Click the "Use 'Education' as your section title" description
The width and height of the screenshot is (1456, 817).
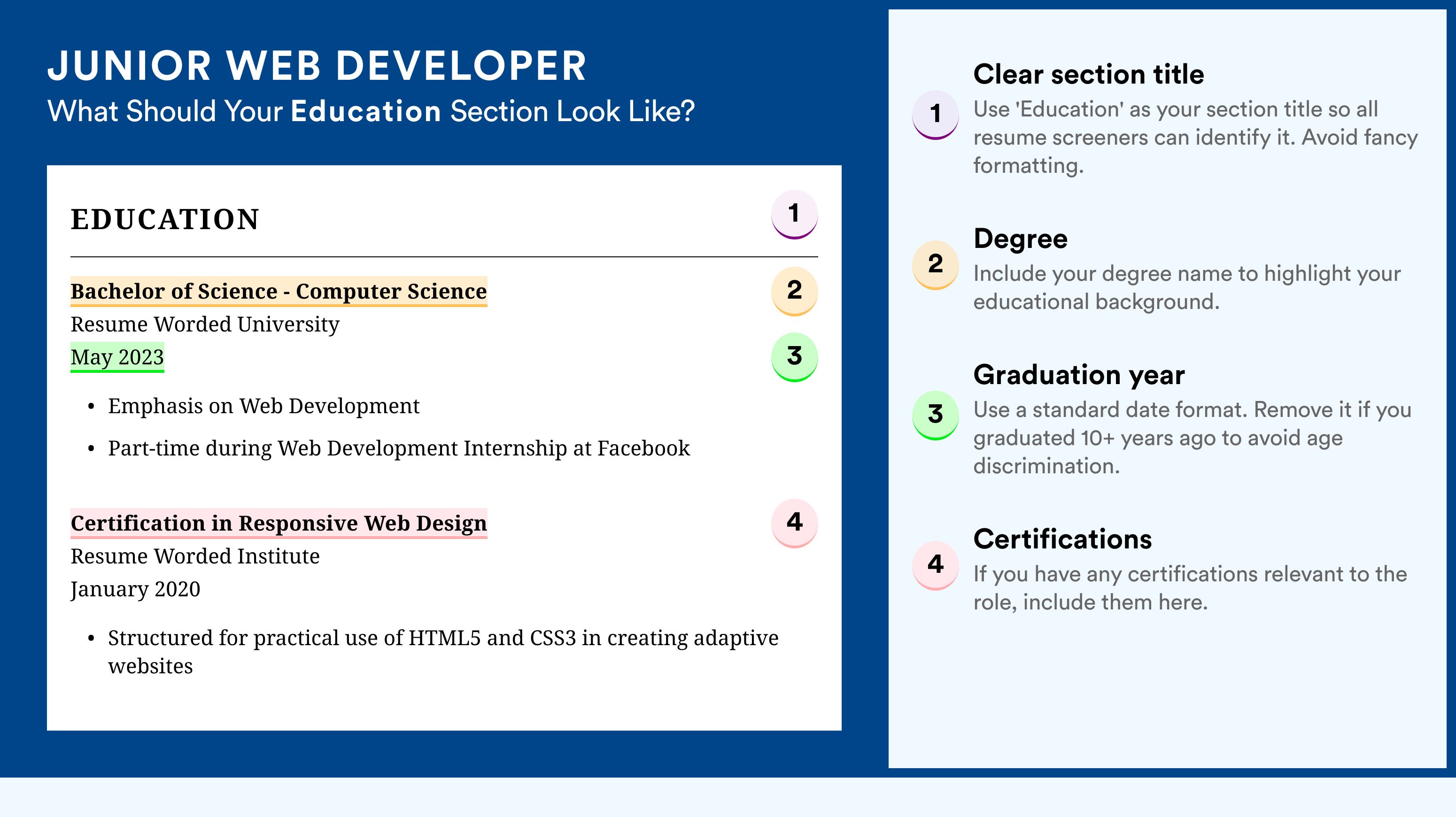(1195, 137)
